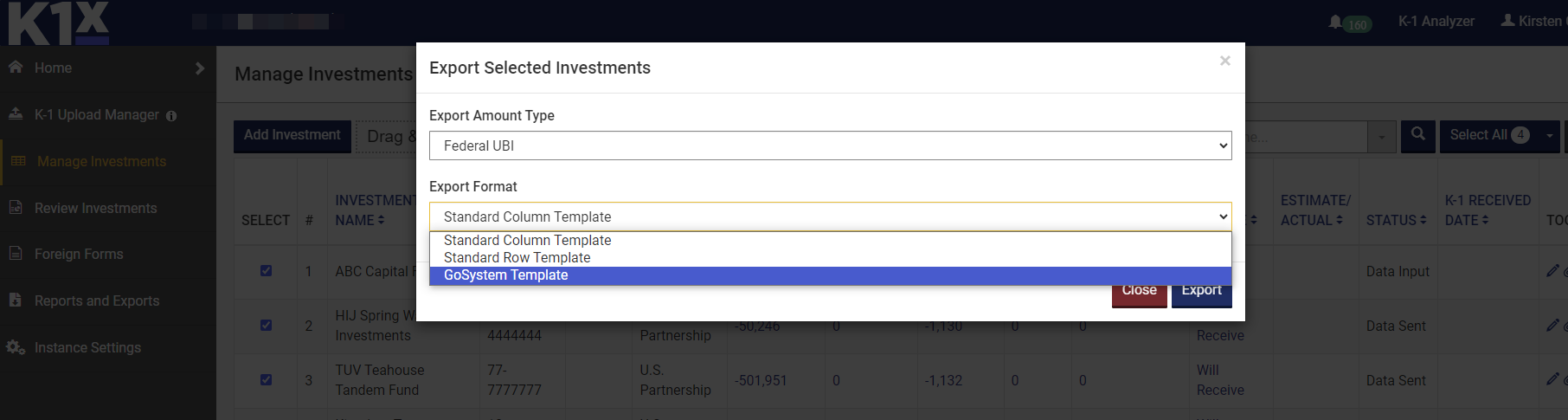Open the Export Amount Type dropdown

(830, 145)
